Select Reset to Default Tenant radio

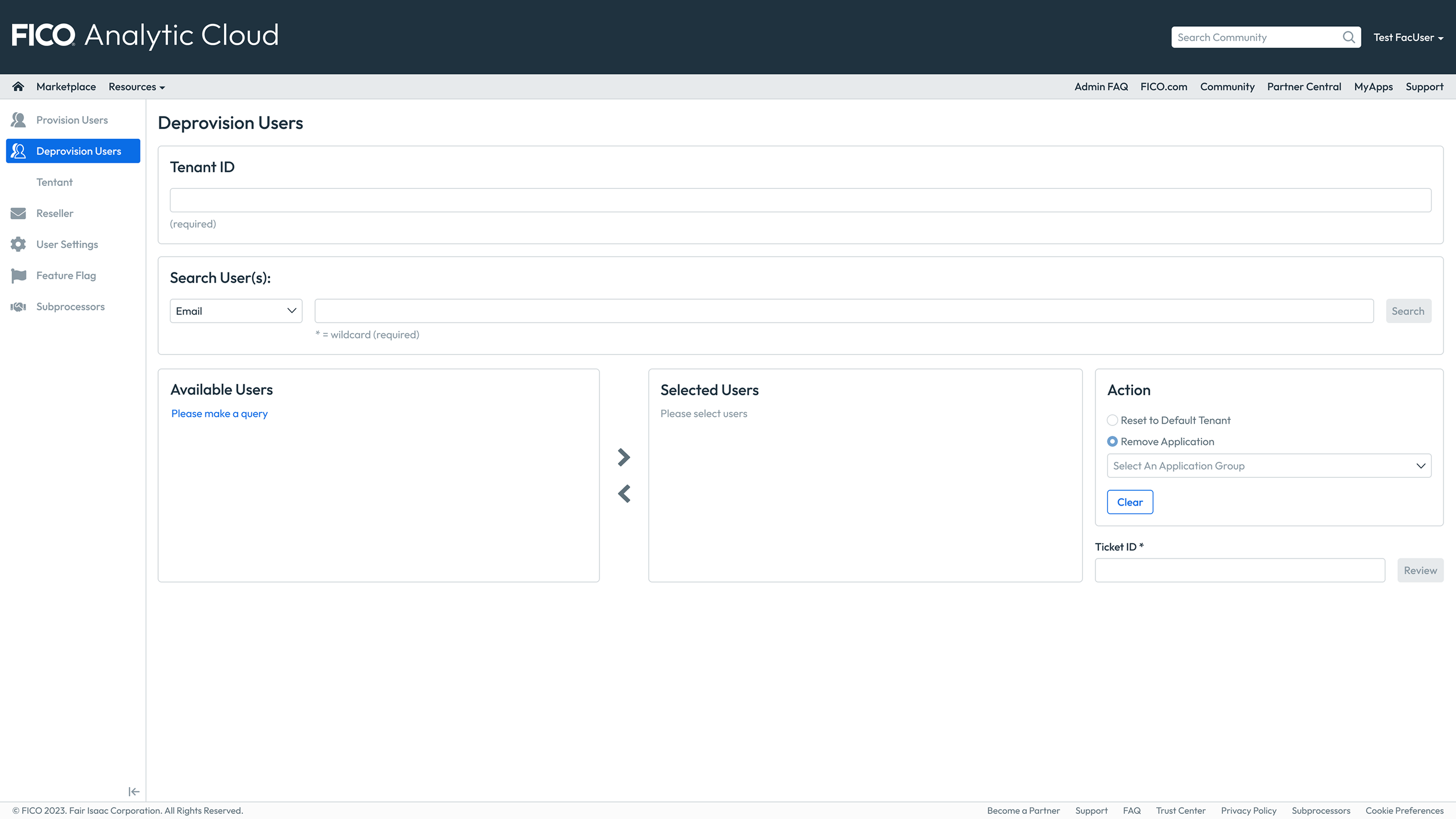coord(1112,420)
